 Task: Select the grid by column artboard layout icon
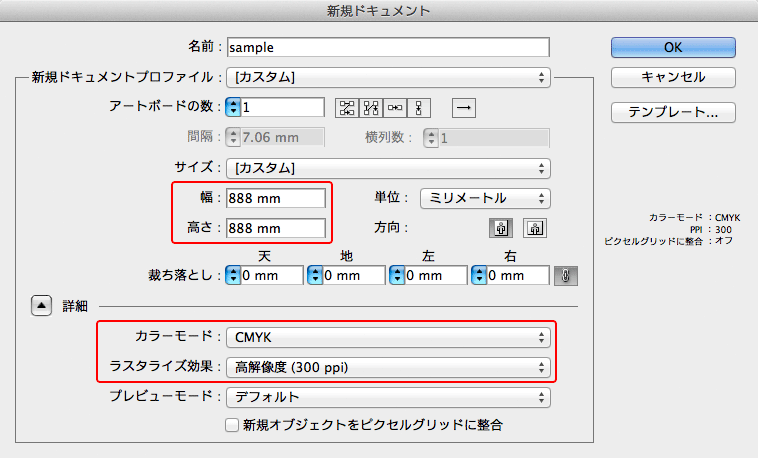372,107
